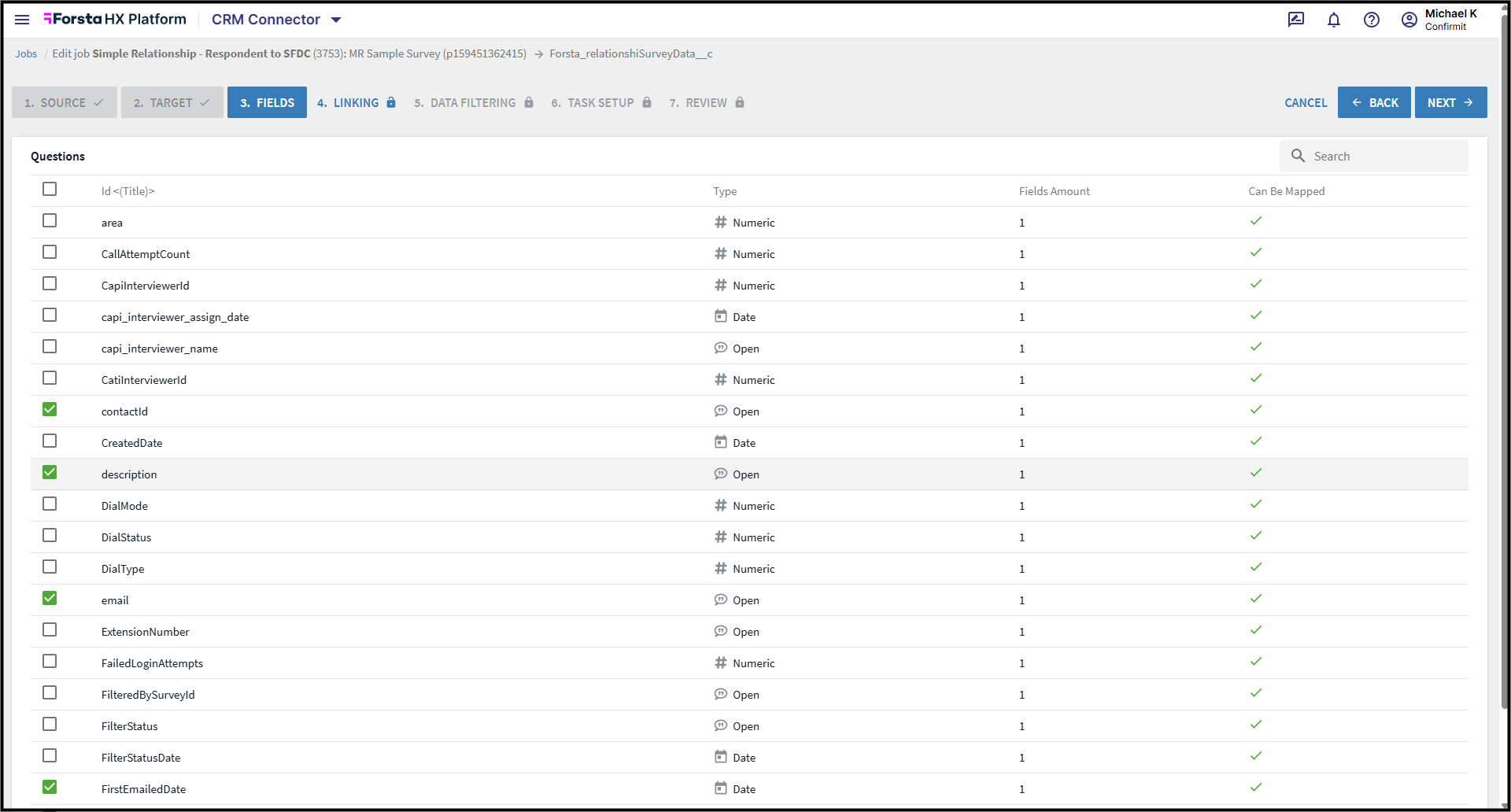Check the FilteredBySurveyId checkbox
Viewport: 1511px width, 812px height.
[x=50, y=692]
